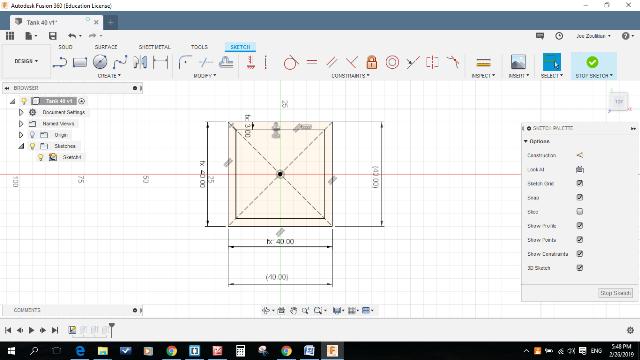Open the data panel grid icon
The width and height of the screenshot is (640, 360).
point(10,36)
